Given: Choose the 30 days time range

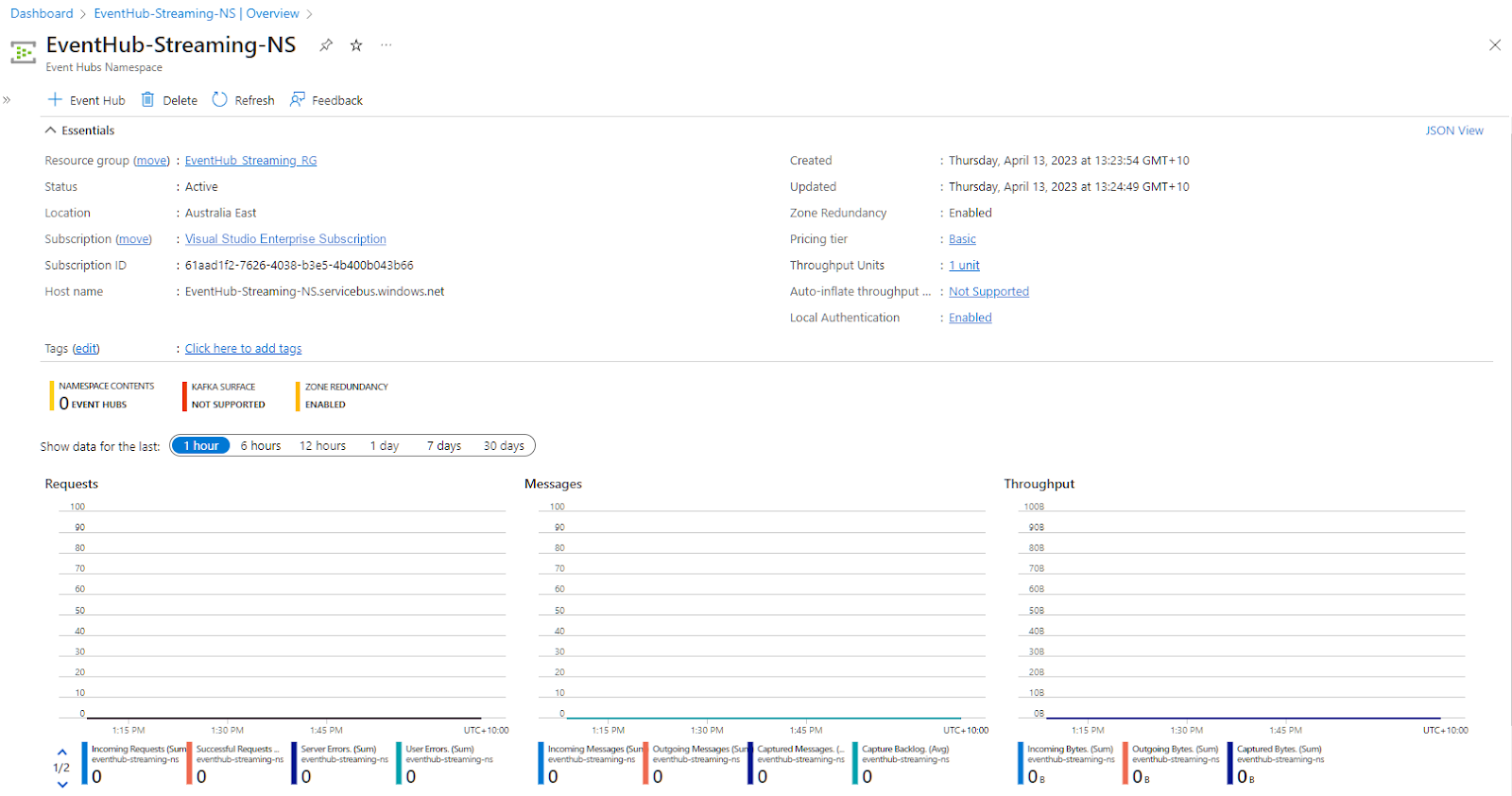Looking at the screenshot, I should [x=504, y=445].
